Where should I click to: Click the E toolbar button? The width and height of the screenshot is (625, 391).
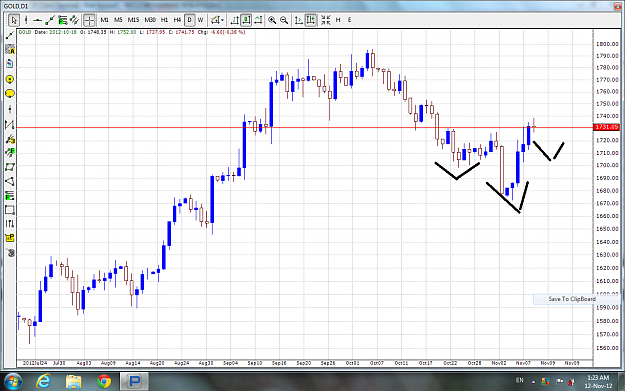click(350, 20)
